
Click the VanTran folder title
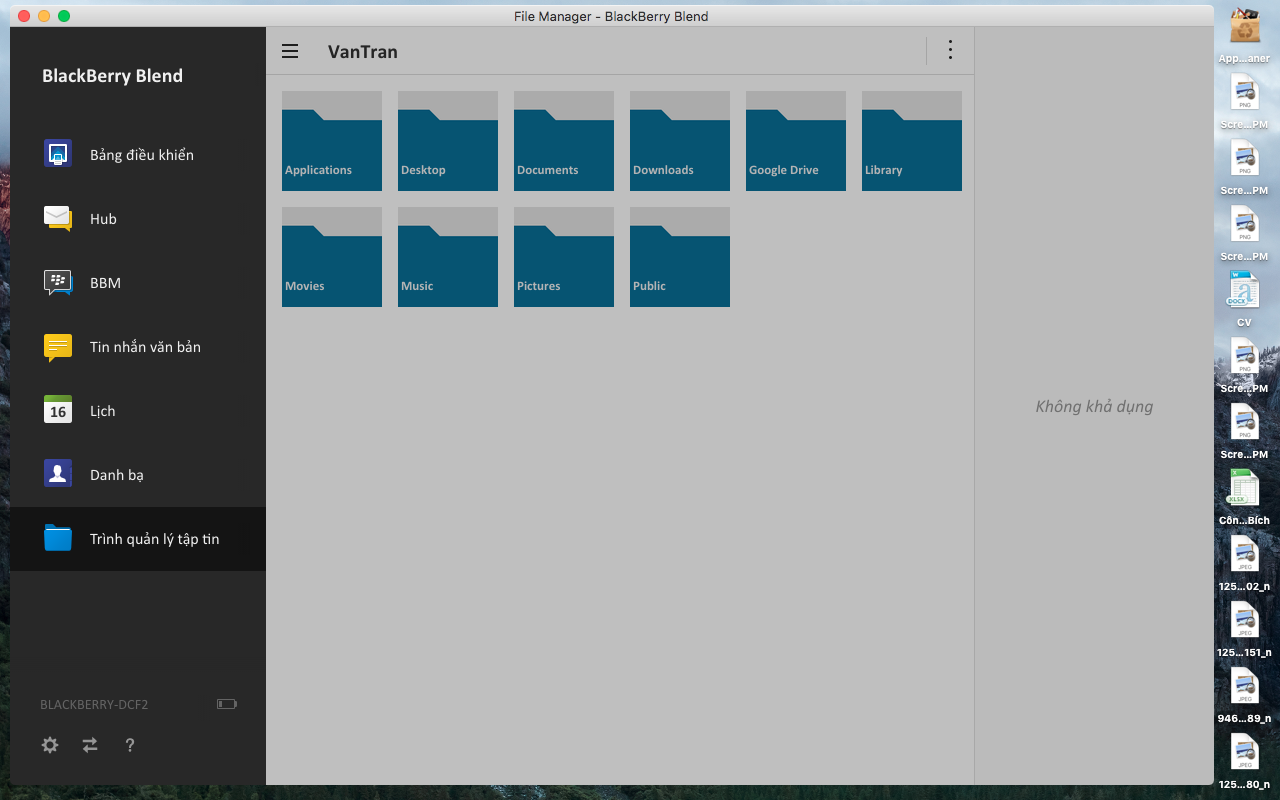click(363, 52)
